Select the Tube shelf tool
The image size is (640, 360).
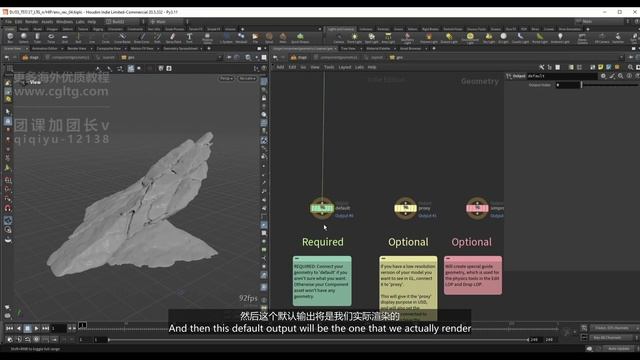[x=37, y=38]
